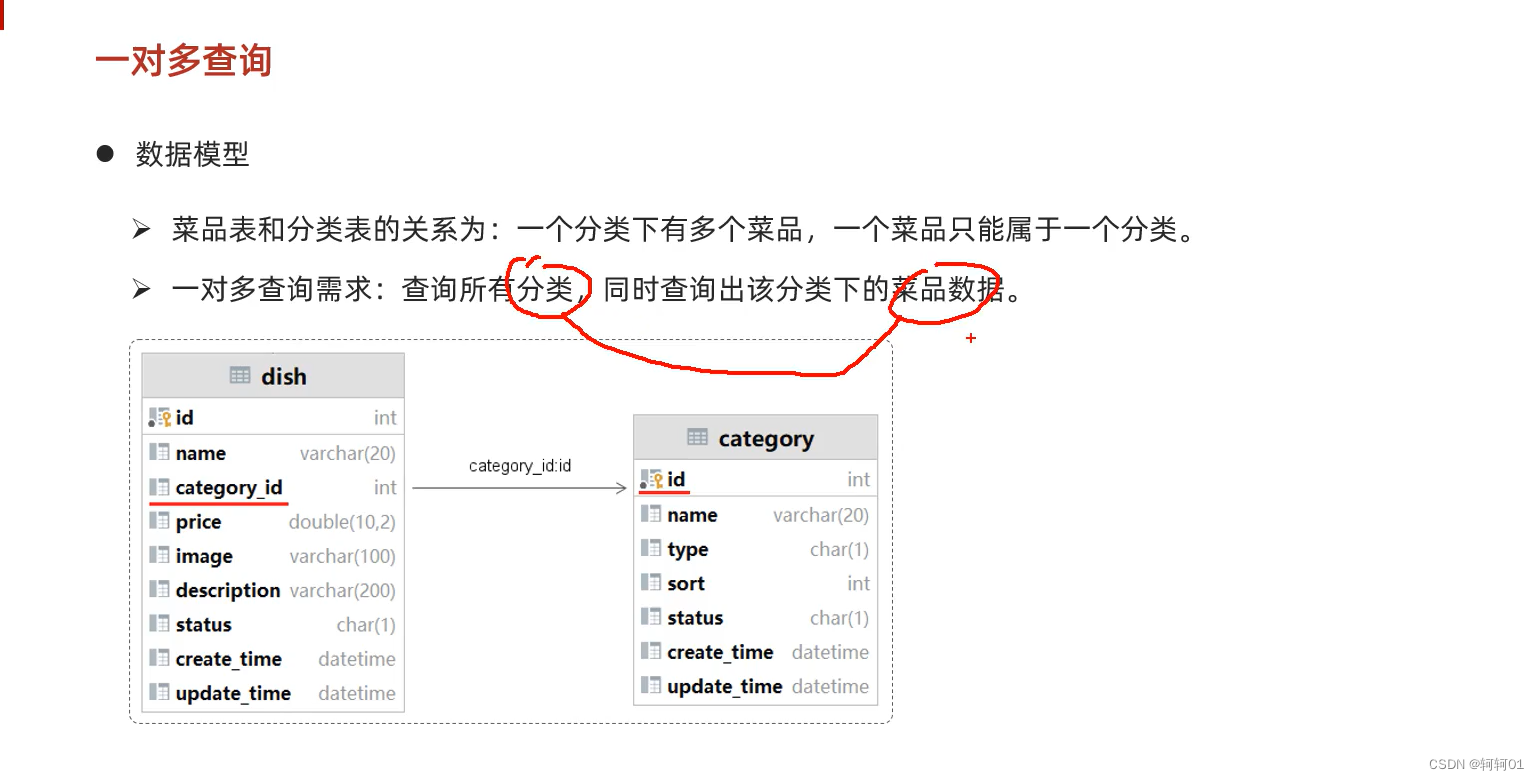Click the dish table header icon
The image size is (1539, 780).
click(x=240, y=376)
